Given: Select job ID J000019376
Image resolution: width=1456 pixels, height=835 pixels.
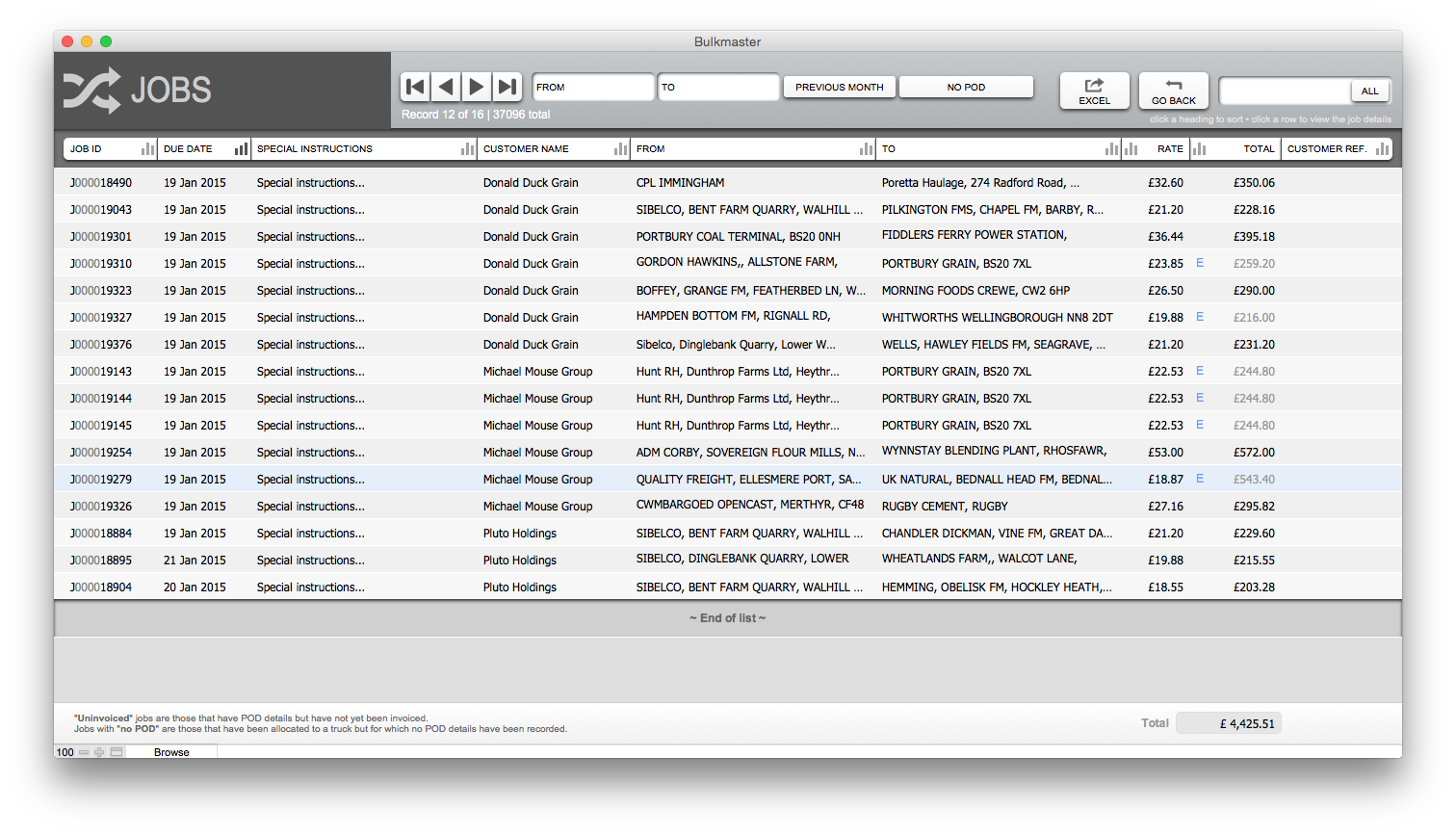Looking at the screenshot, I should pyautogui.click(x=101, y=344).
